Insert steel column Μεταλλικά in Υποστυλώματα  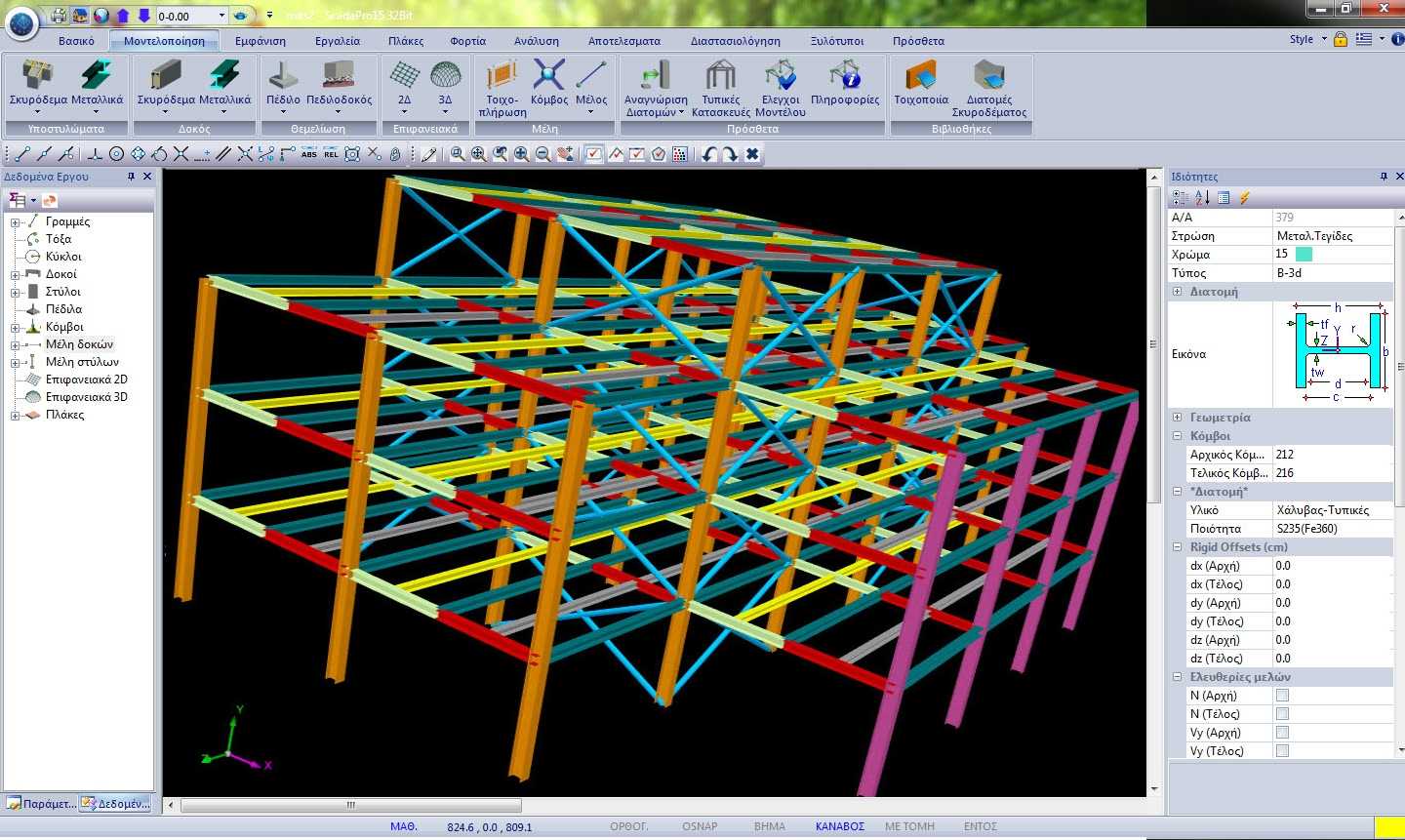tap(98, 84)
